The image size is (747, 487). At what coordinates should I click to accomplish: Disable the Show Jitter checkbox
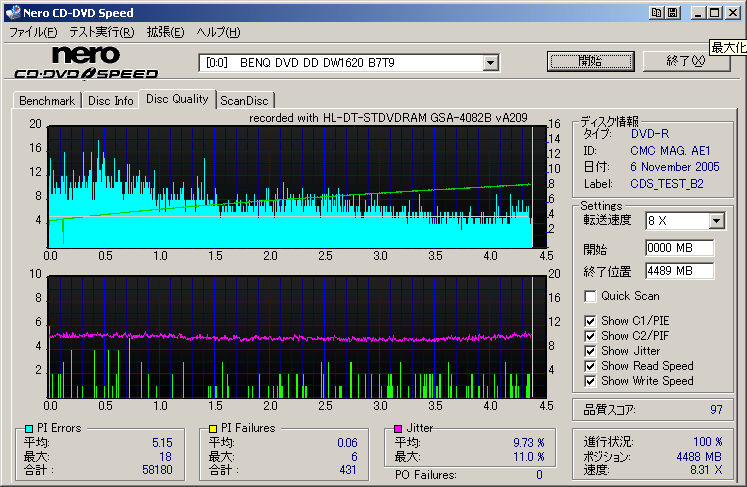coord(590,351)
